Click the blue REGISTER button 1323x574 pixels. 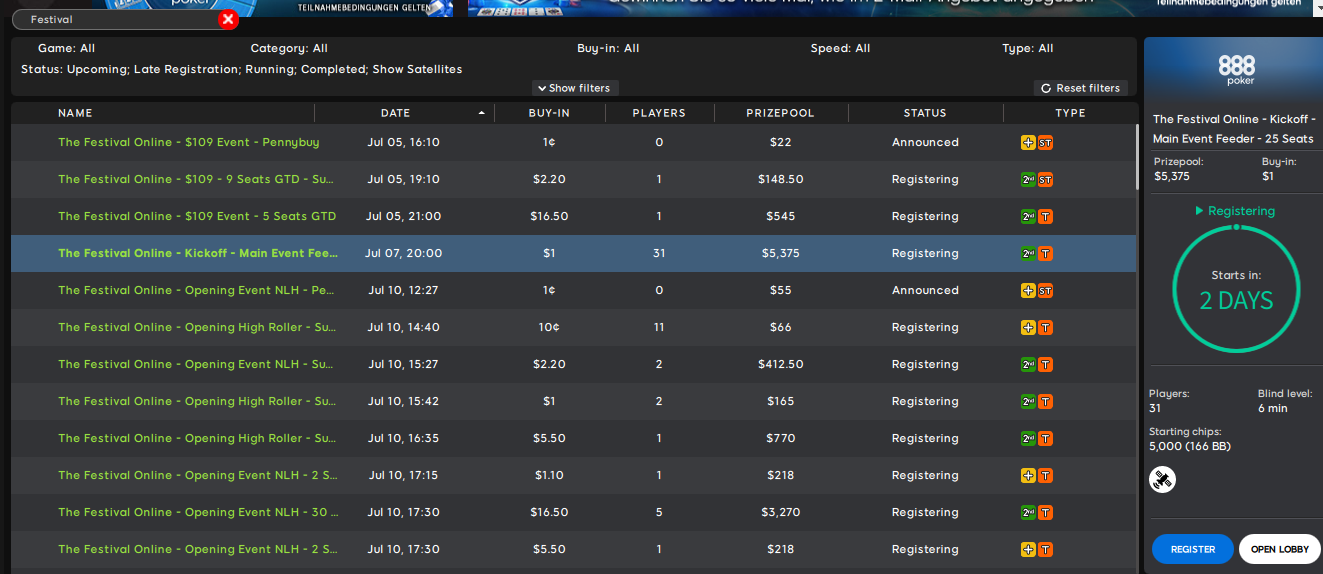(x=1193, y=549)
